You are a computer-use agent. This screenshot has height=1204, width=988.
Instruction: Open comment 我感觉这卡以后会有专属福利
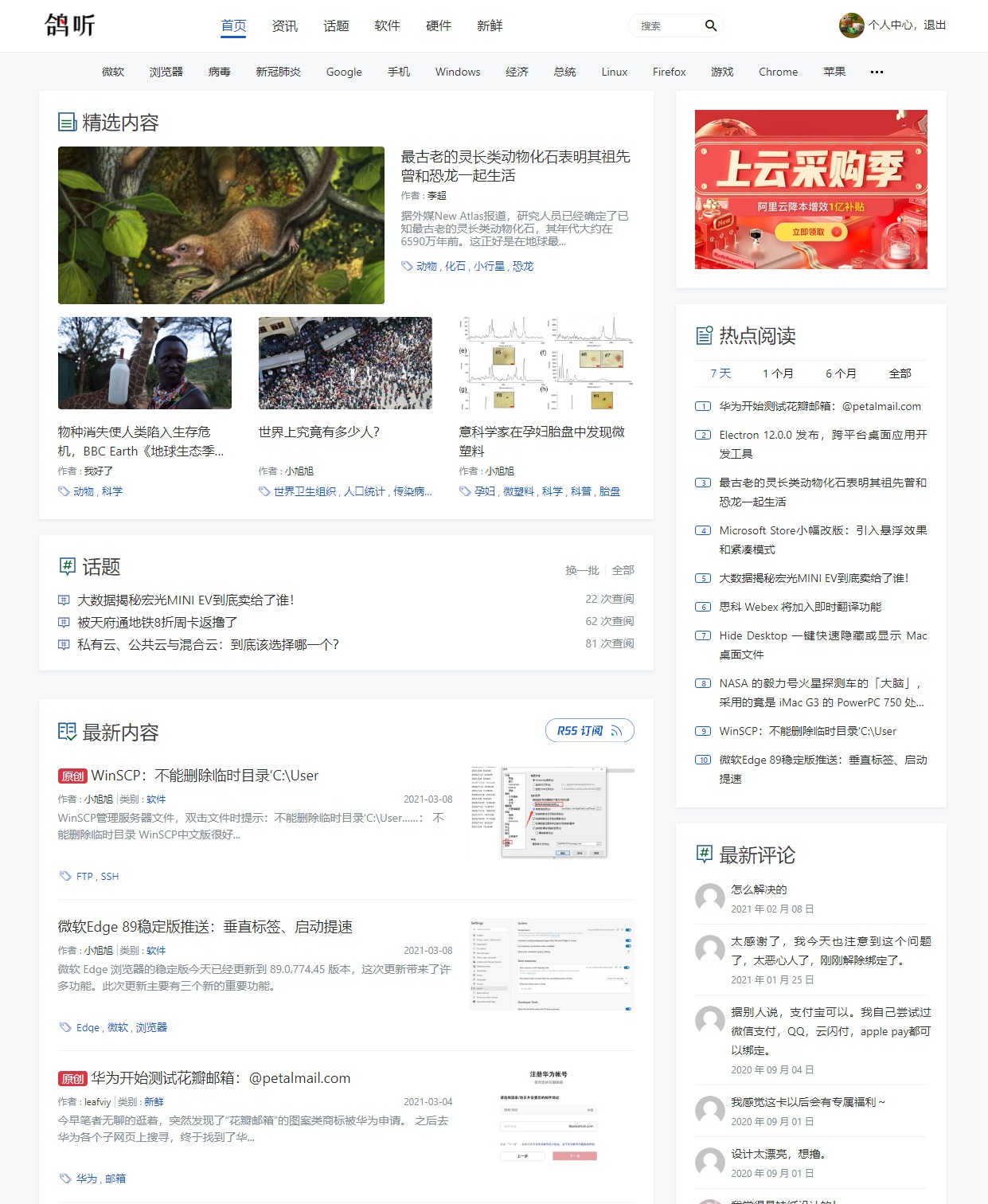click(x=808, y=1102)
